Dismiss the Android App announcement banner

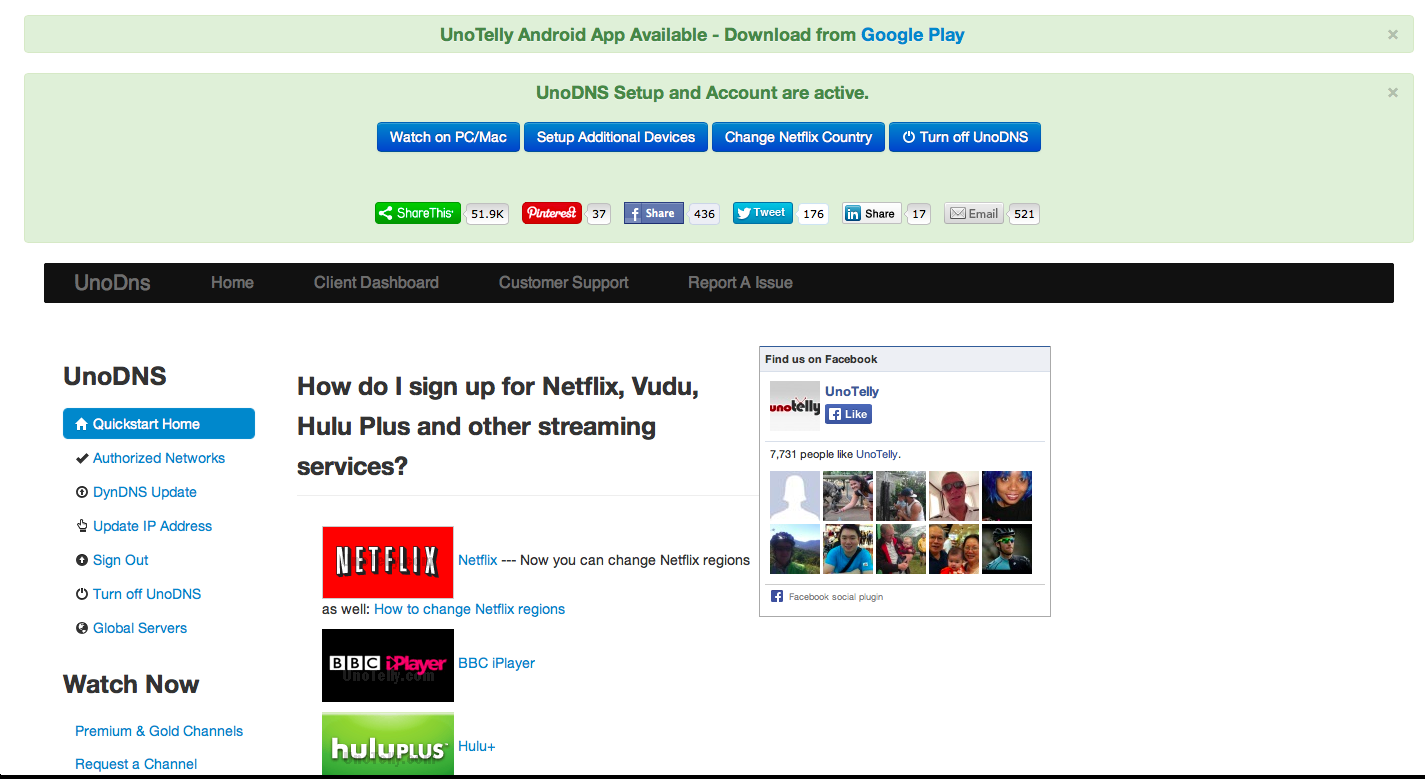pyautogui.click(x=1392, y=34)
